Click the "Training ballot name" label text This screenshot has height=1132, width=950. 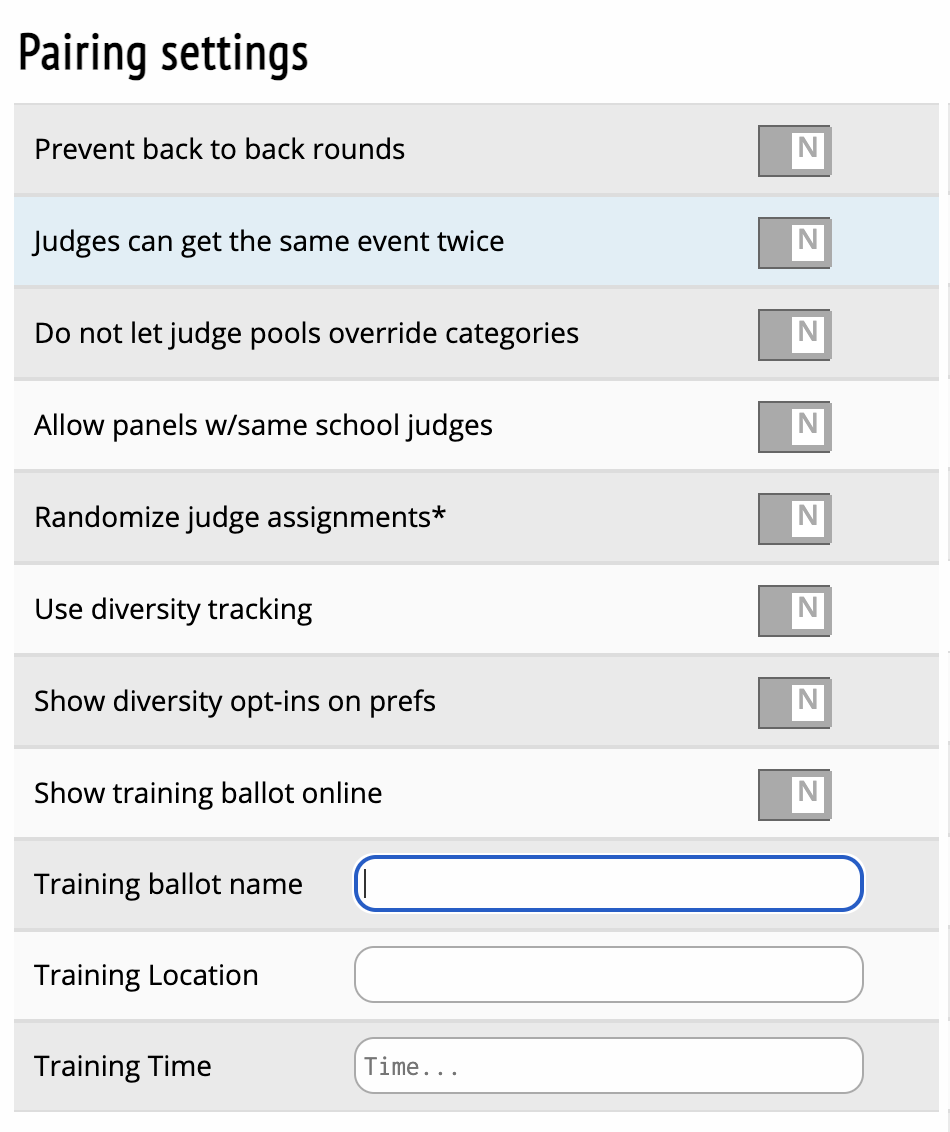pyautogui.click(x=168, y=885)
